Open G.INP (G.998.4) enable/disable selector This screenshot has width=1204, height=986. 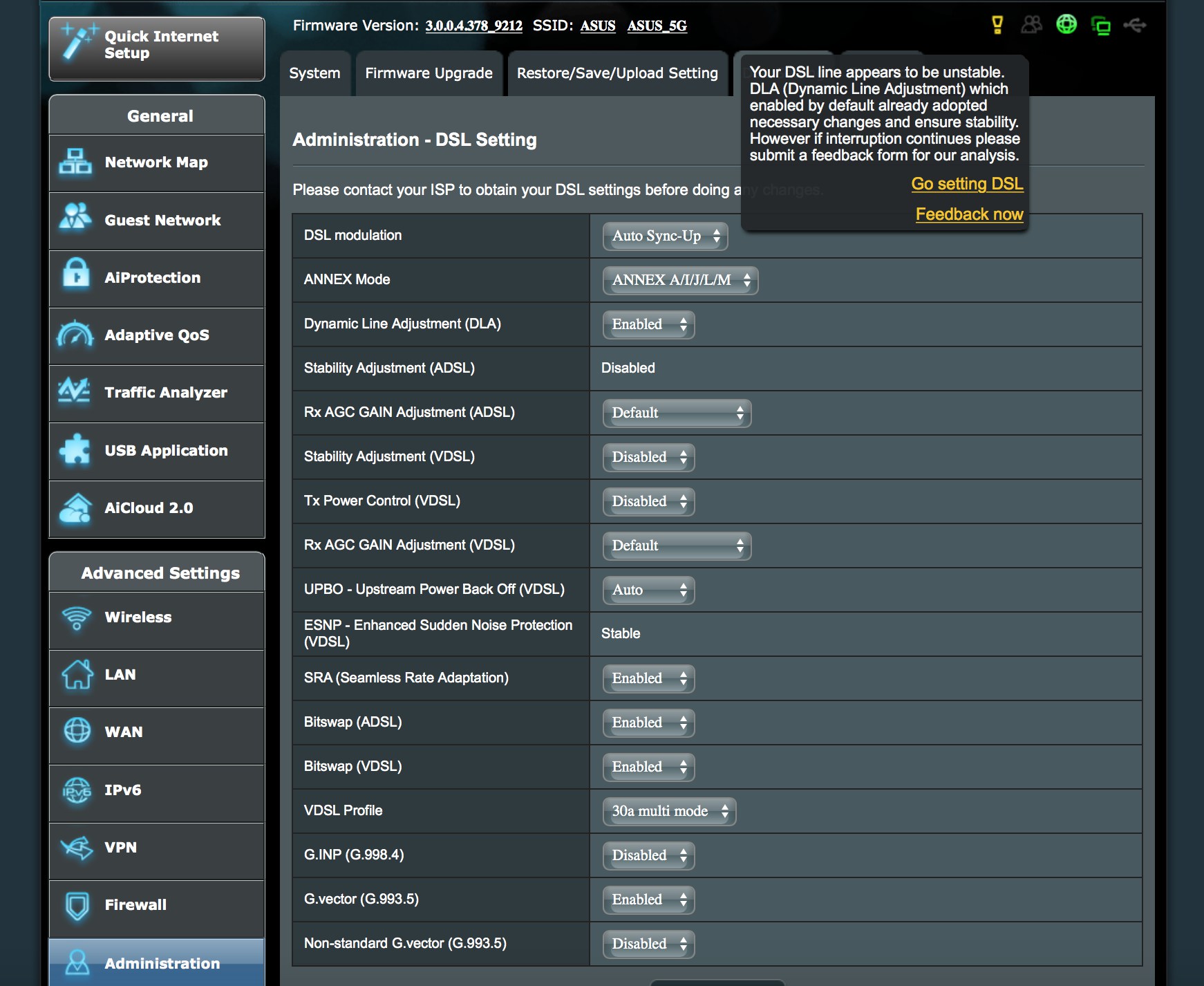648,856
